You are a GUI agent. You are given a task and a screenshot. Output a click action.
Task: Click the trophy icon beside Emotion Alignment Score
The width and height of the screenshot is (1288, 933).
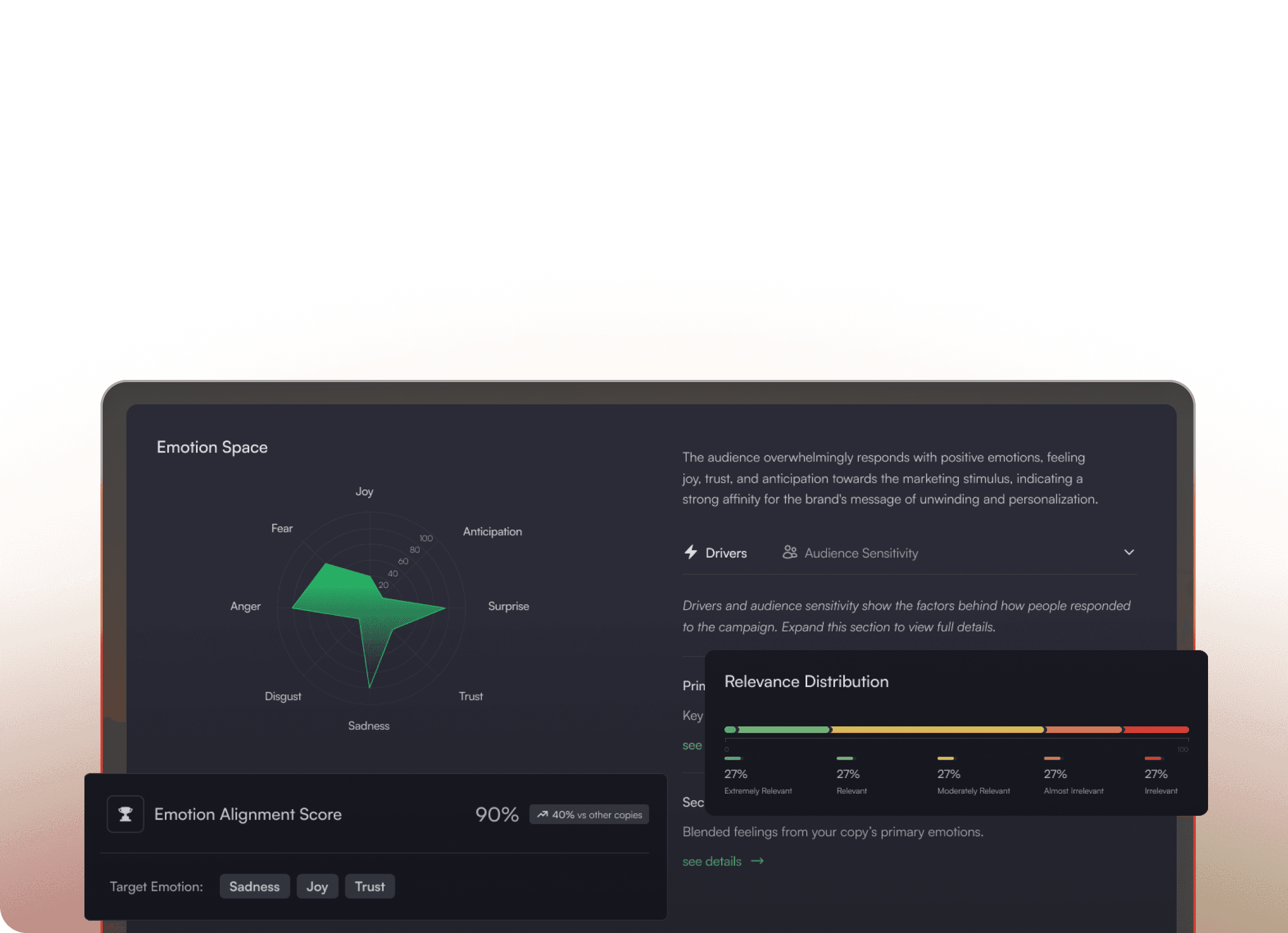click(125, 814)
